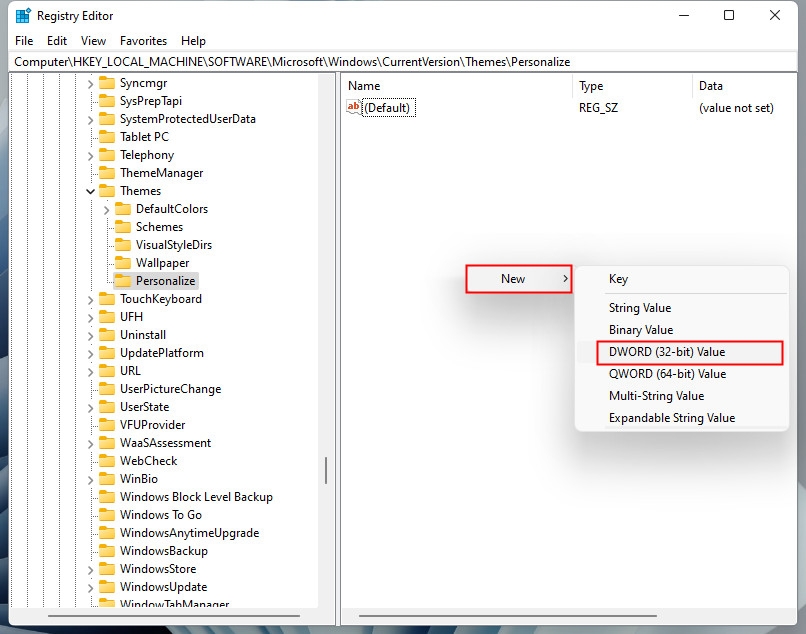Select the WindowsAnytimeUpgrade key
Screen dimensions: 806x634
tap(189, 533)
